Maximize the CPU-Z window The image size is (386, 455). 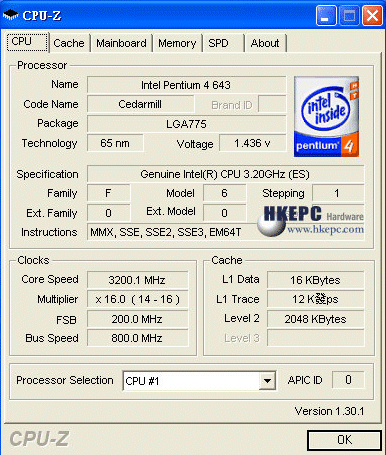point(349,15)
